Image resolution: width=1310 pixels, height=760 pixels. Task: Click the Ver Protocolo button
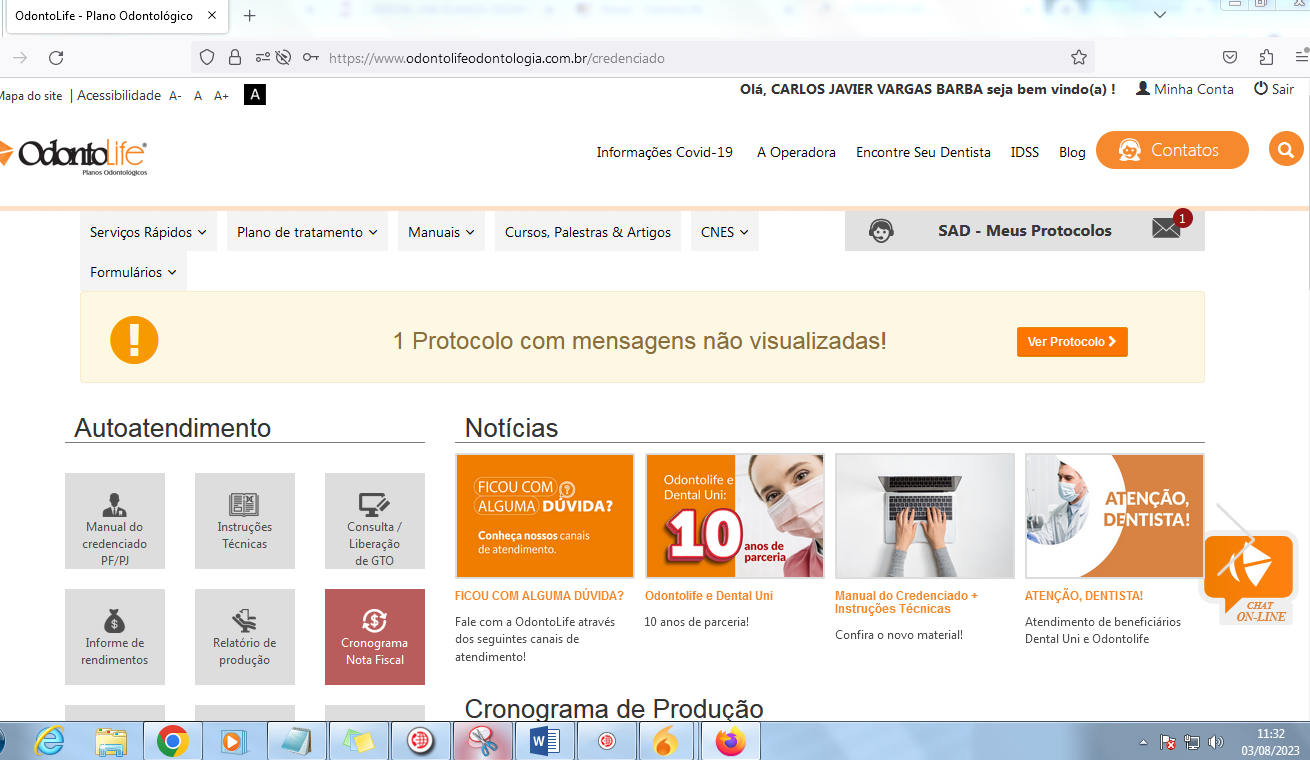click(x=1072, y=342)
